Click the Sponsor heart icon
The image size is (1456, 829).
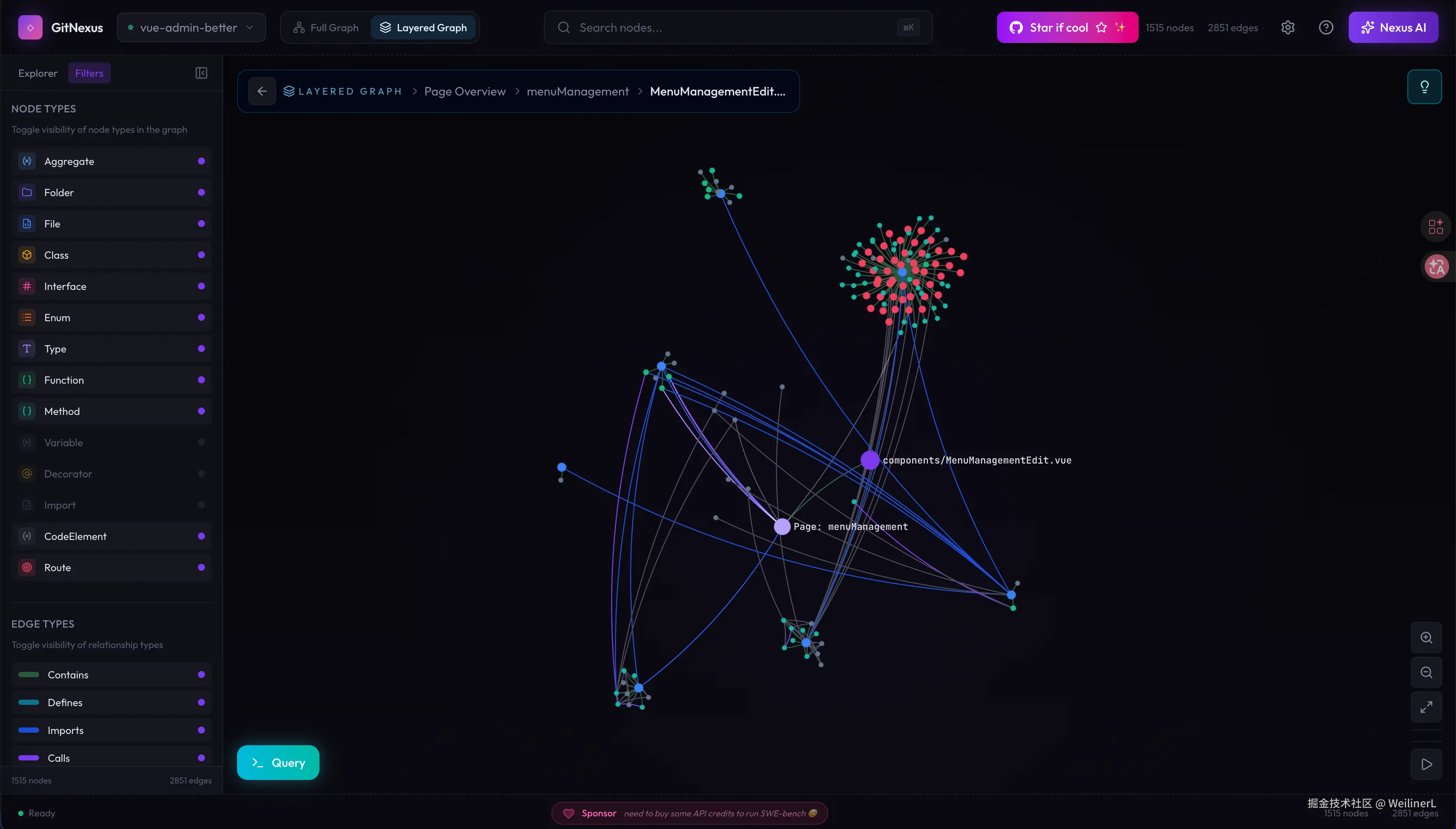[568, 813]
